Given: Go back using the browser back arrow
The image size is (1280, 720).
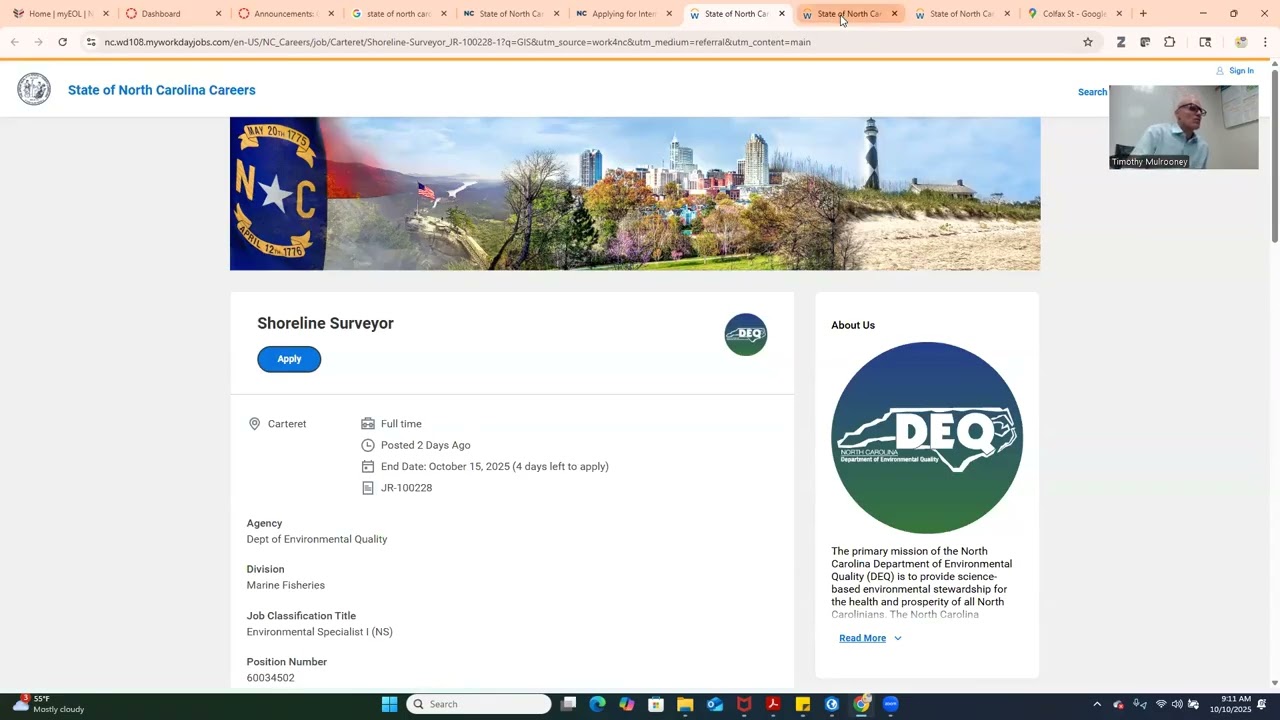Looking at the screenshot, I should pyautogui.click(x=15, y=42).
